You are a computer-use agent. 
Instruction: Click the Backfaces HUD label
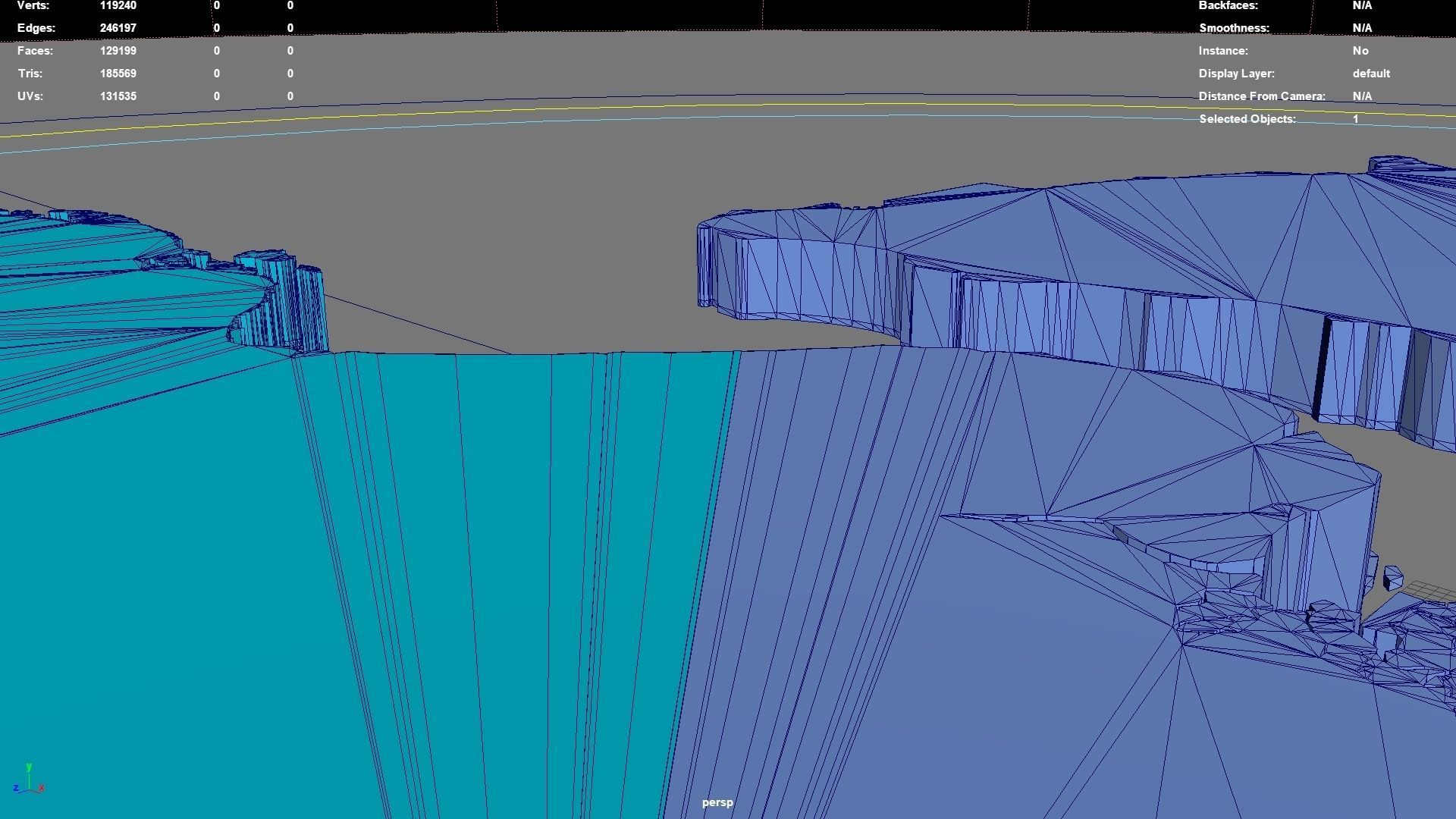1228,5
